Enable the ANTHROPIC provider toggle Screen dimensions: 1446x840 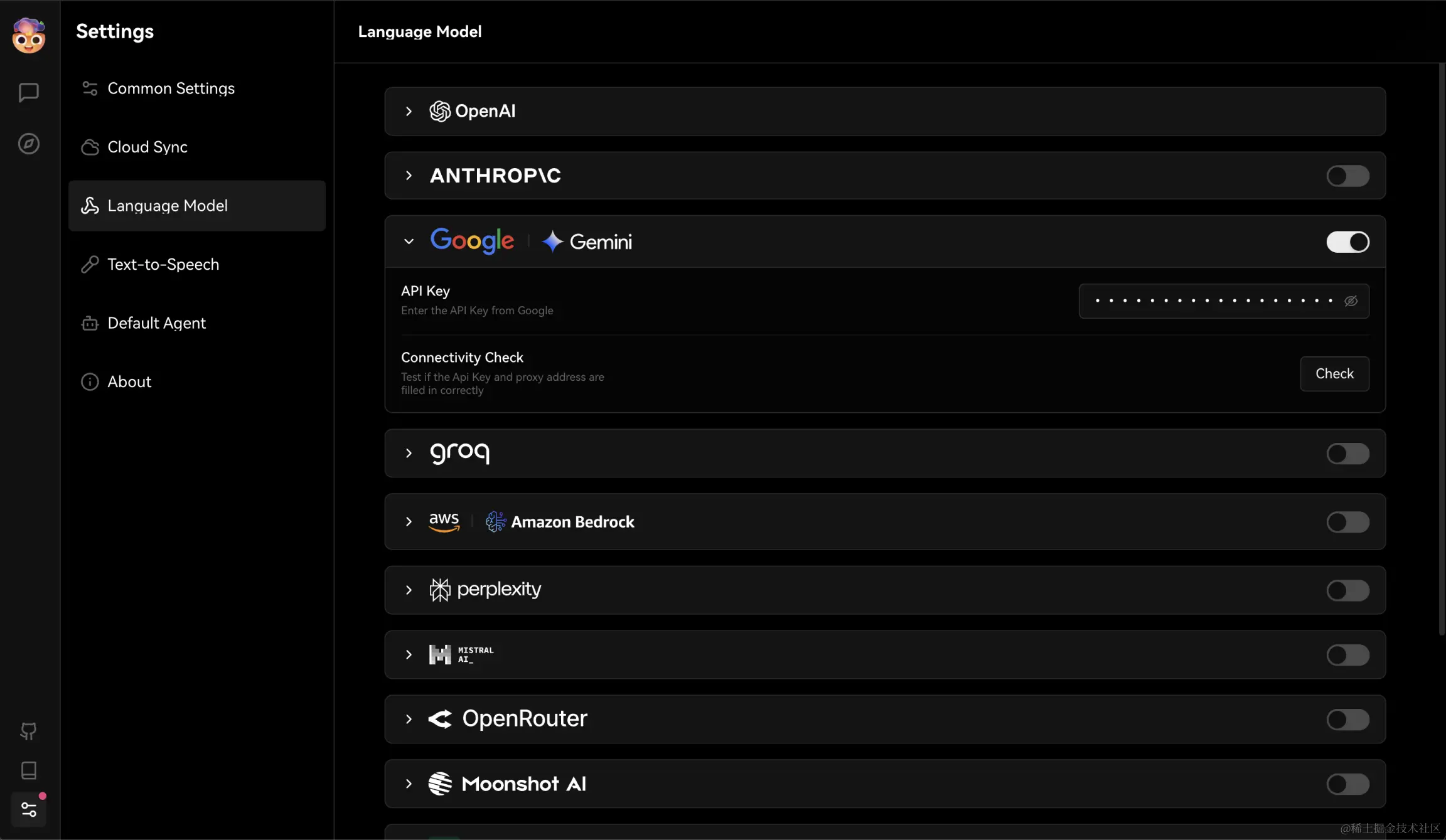click(x=1347, y=176)
